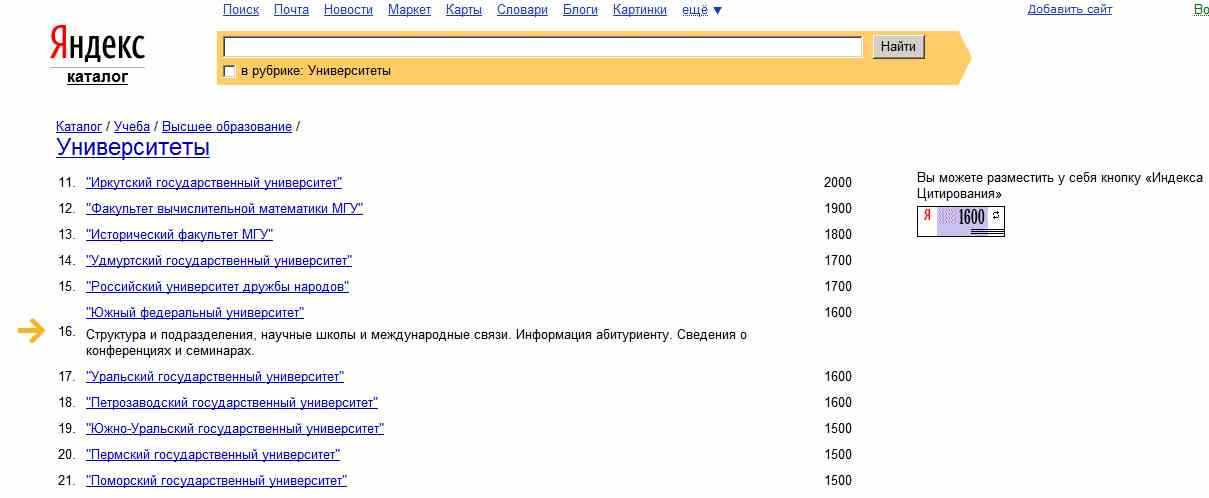Viewport: 1209px width, 498px height.
Task: Open Словари from the top navigation
Action: click(522, 10)
